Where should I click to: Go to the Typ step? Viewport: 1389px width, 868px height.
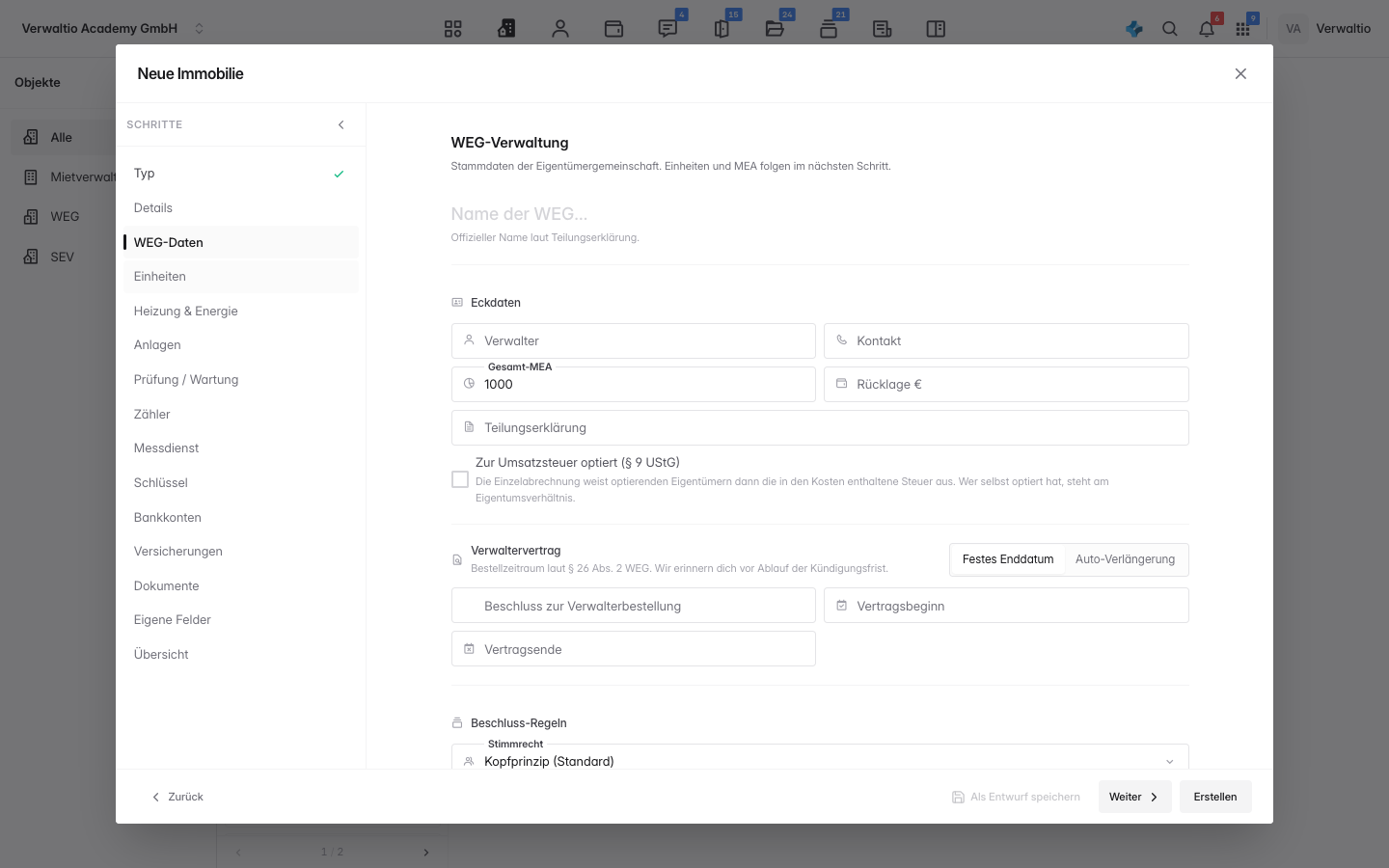pos(241,174)
